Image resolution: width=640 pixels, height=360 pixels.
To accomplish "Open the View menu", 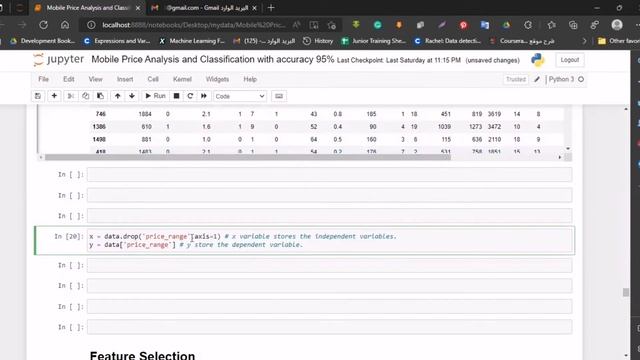I will [x=96, y=79].
